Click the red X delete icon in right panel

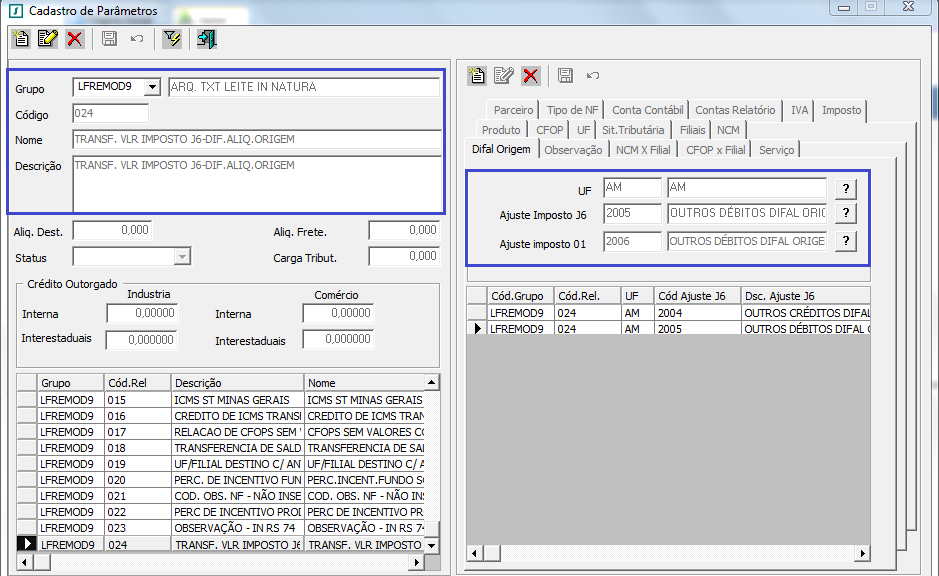(x=530, y=75)
